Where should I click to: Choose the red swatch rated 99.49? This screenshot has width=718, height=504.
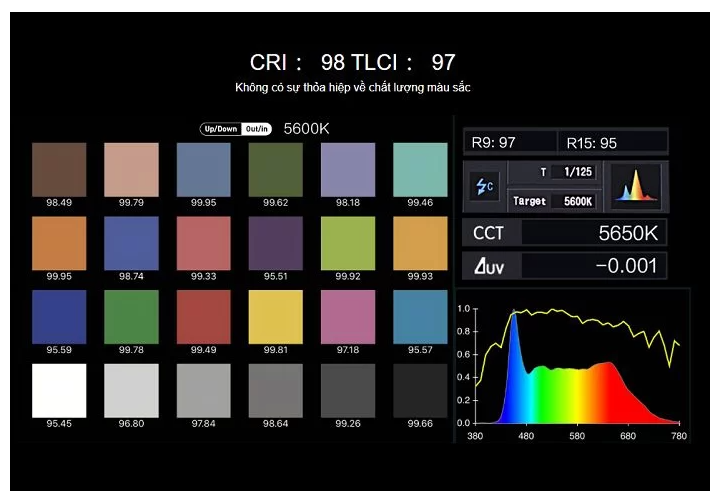point(203,317)
